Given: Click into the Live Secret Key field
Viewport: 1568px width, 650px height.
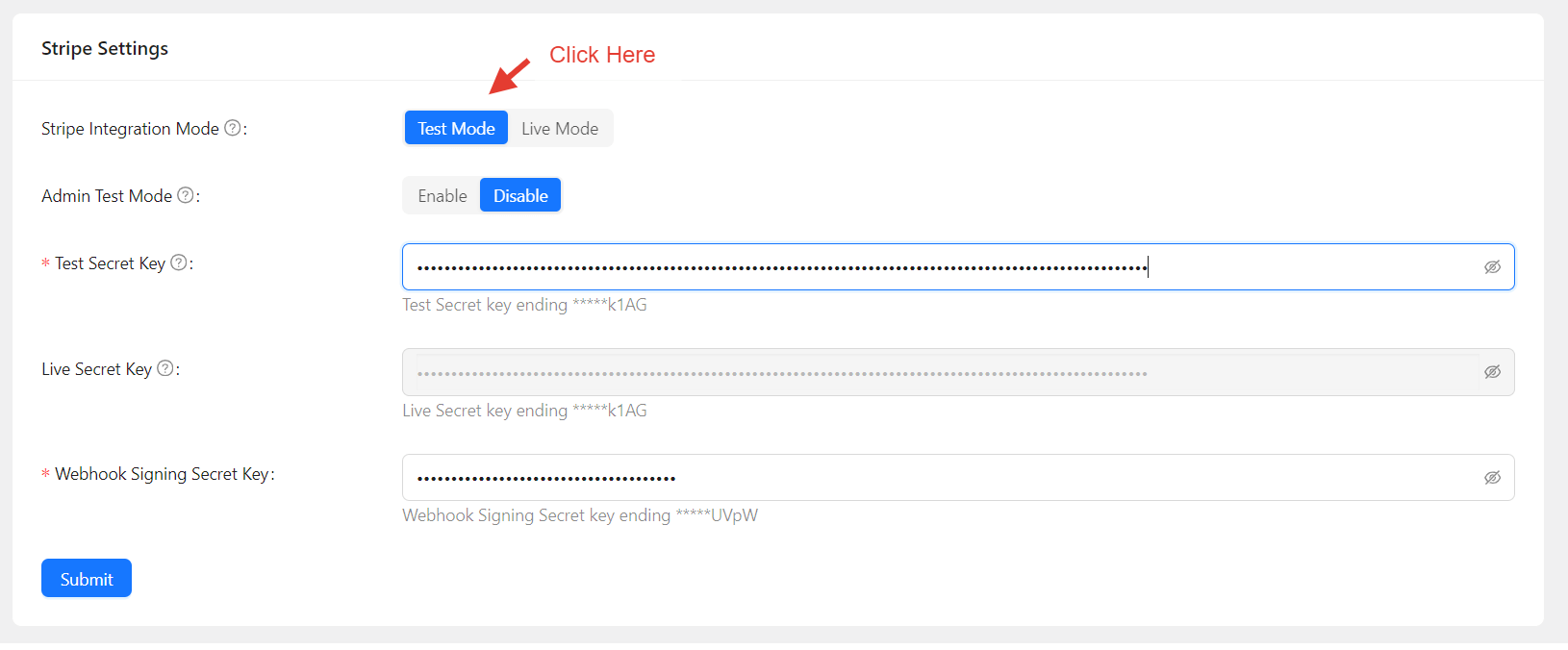Looking at the screenshot, I should [943, 372].
